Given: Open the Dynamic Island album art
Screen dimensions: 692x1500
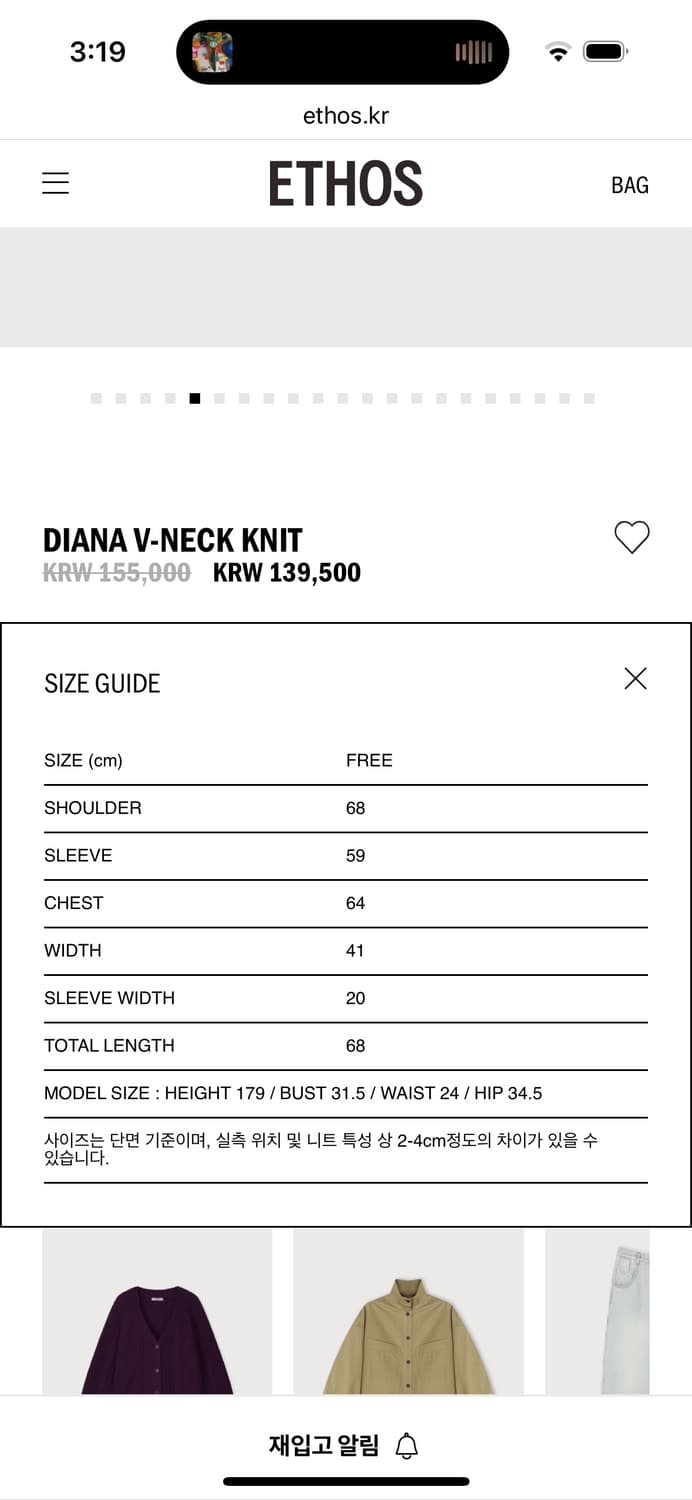Looking at the screenshot, I should 212,52.
